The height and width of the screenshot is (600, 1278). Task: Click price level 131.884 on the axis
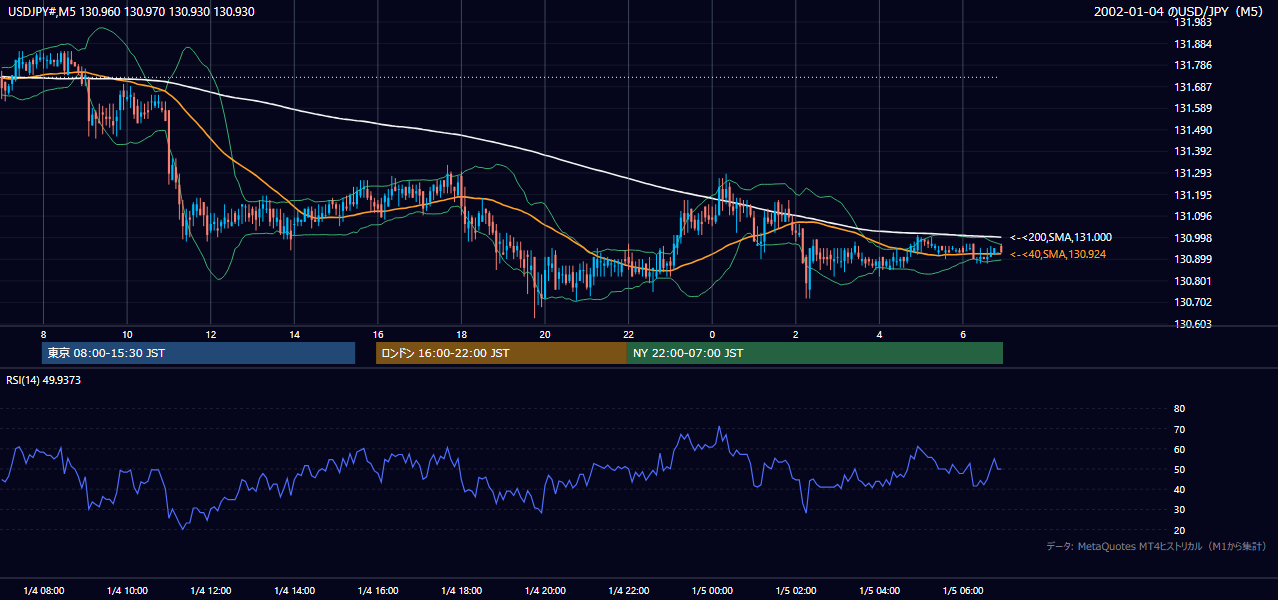1192,44
